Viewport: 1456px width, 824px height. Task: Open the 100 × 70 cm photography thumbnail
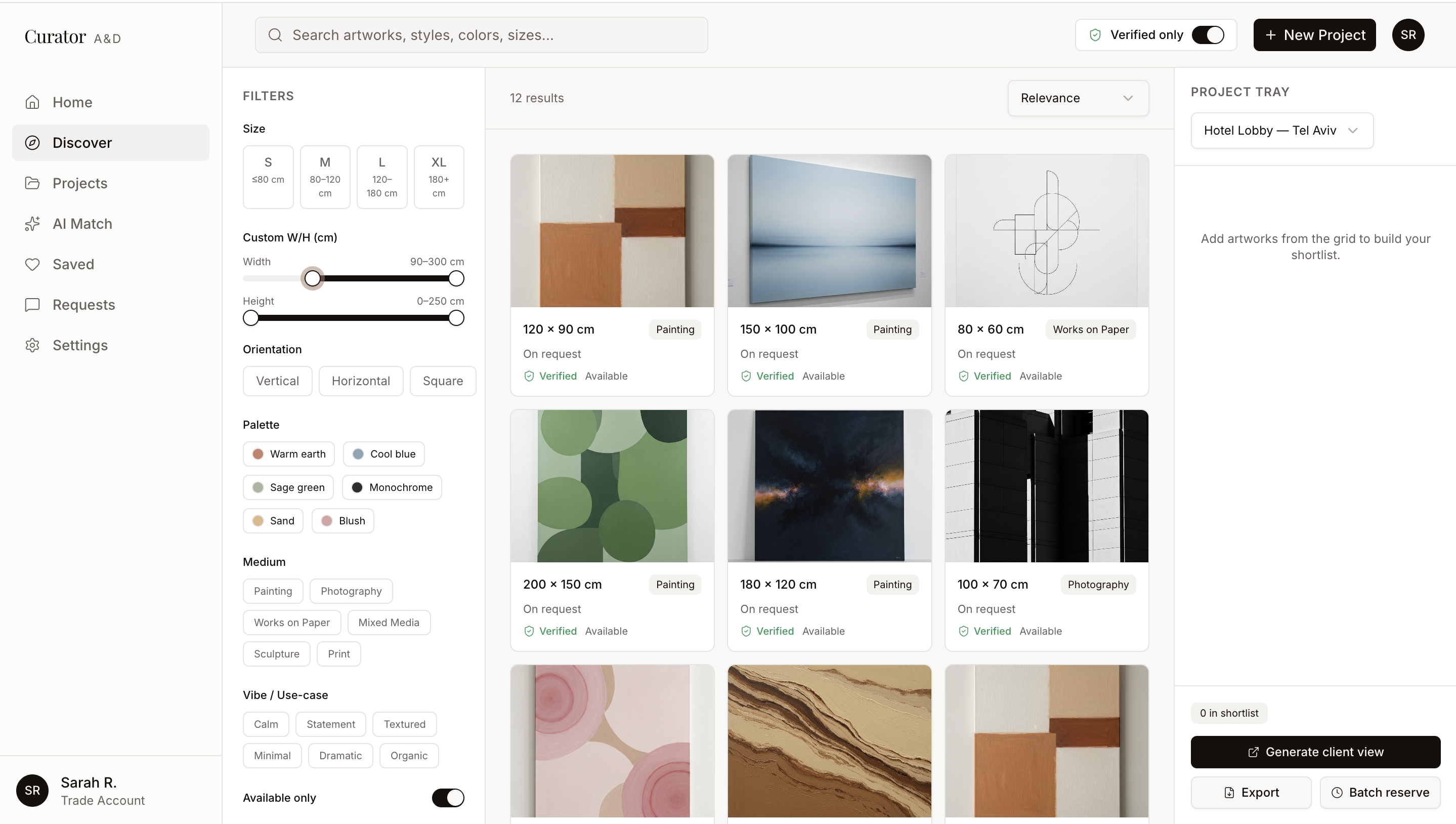[x=1046, y=486]
